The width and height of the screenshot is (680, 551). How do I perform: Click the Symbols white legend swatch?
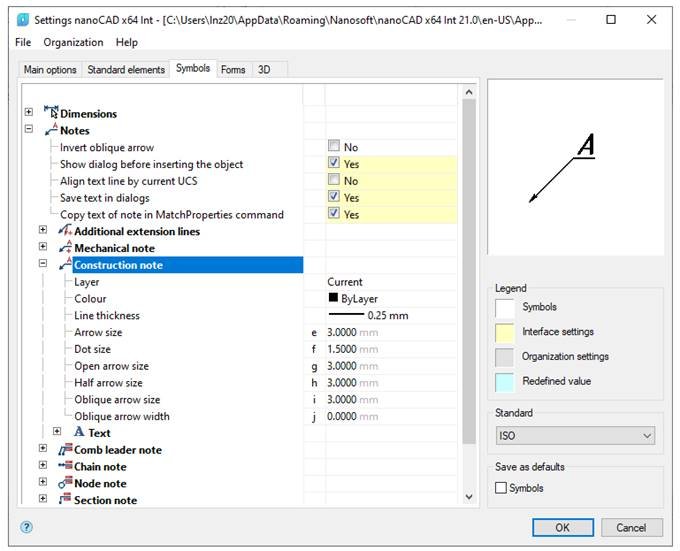[x=504, y=307]
